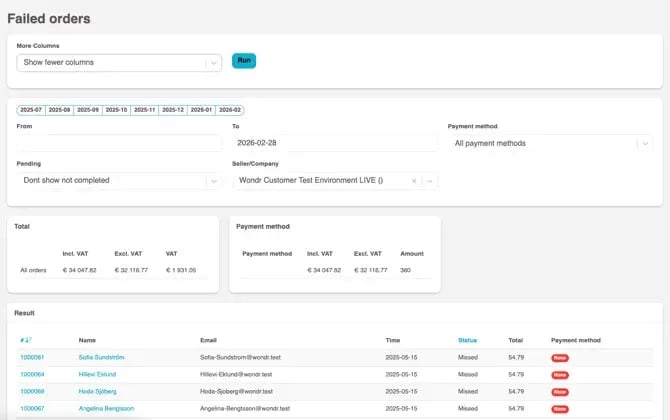Click the From date input field
Image resolution: width=670 pixels, height=420 pixels.
[x=119, y=143]
